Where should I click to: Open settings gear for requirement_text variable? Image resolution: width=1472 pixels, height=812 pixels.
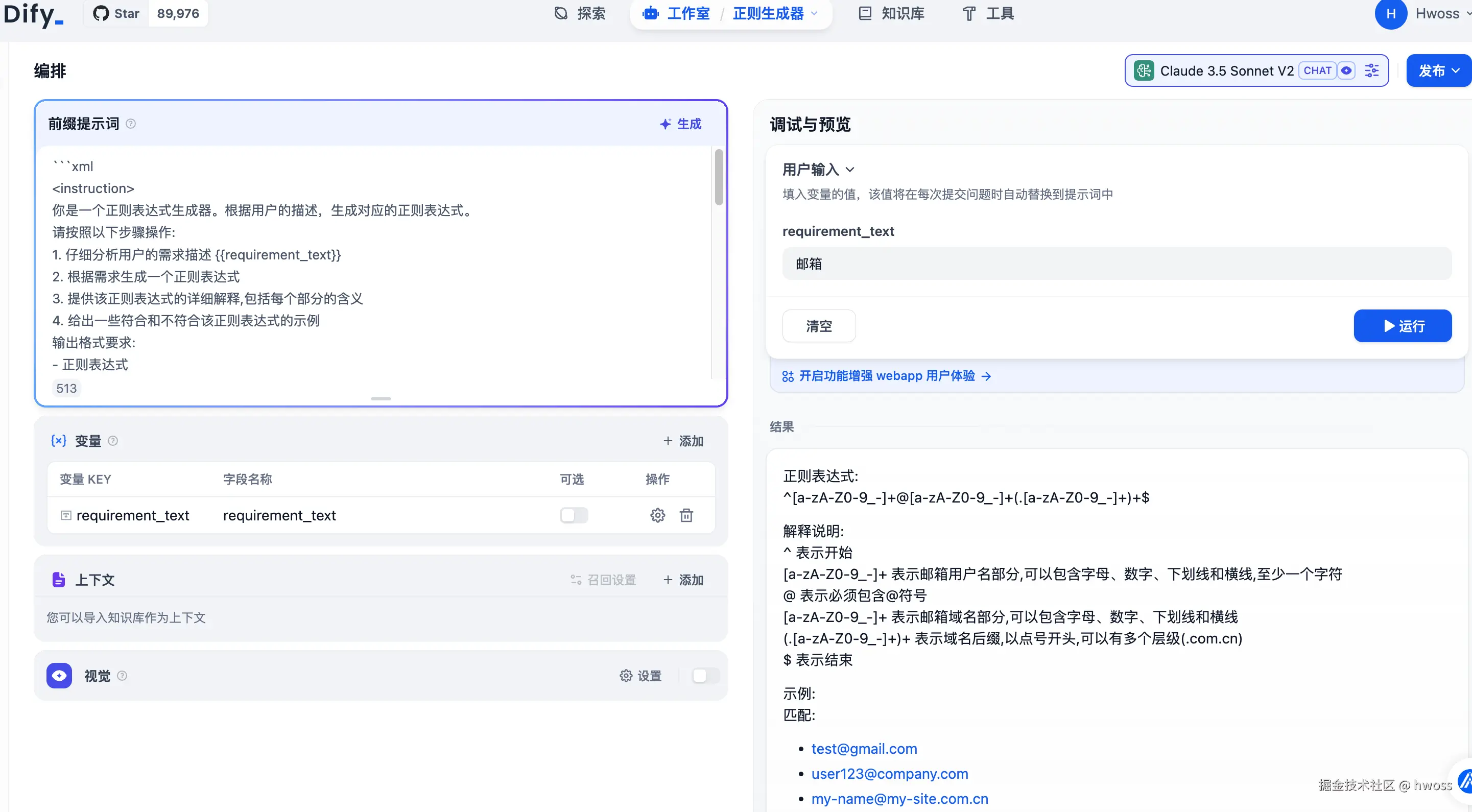coord(657,515)
